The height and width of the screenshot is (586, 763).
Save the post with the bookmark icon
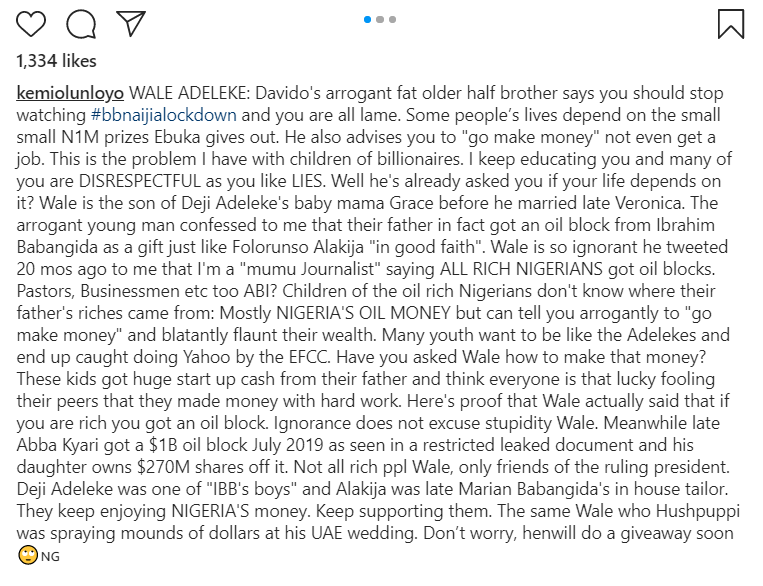(730, 23)
